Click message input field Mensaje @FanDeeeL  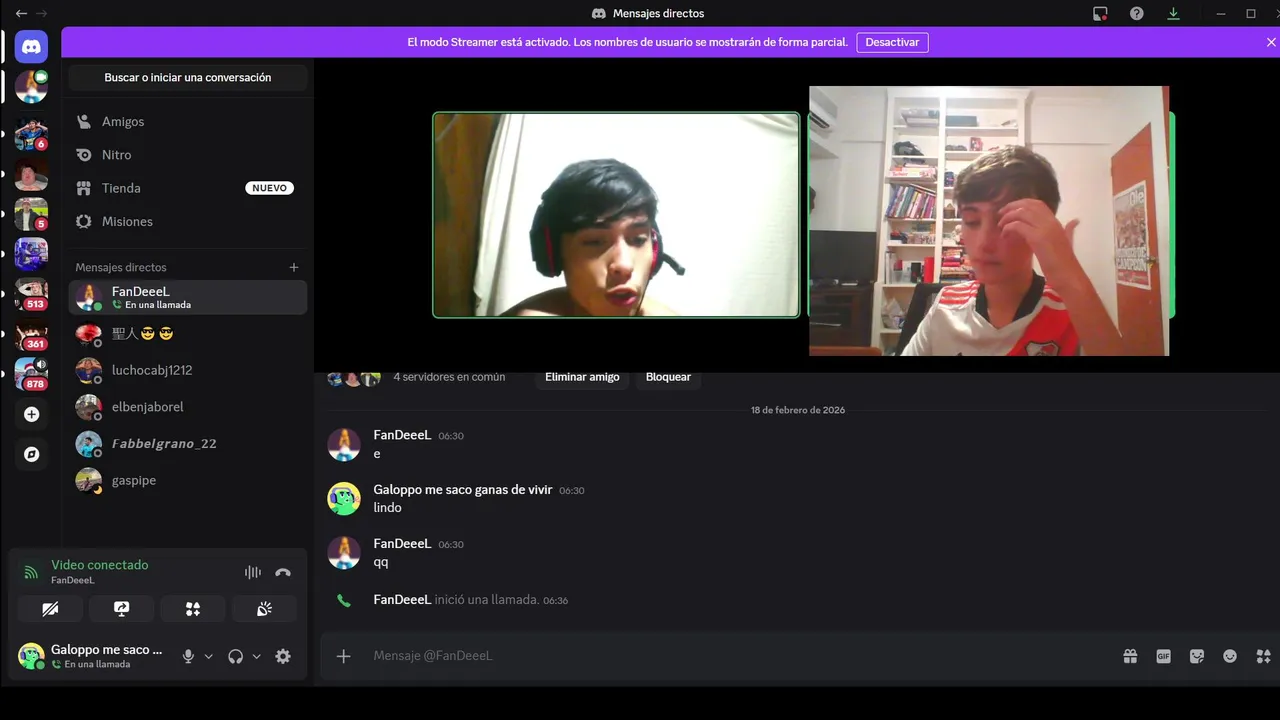tap(740, 656)
